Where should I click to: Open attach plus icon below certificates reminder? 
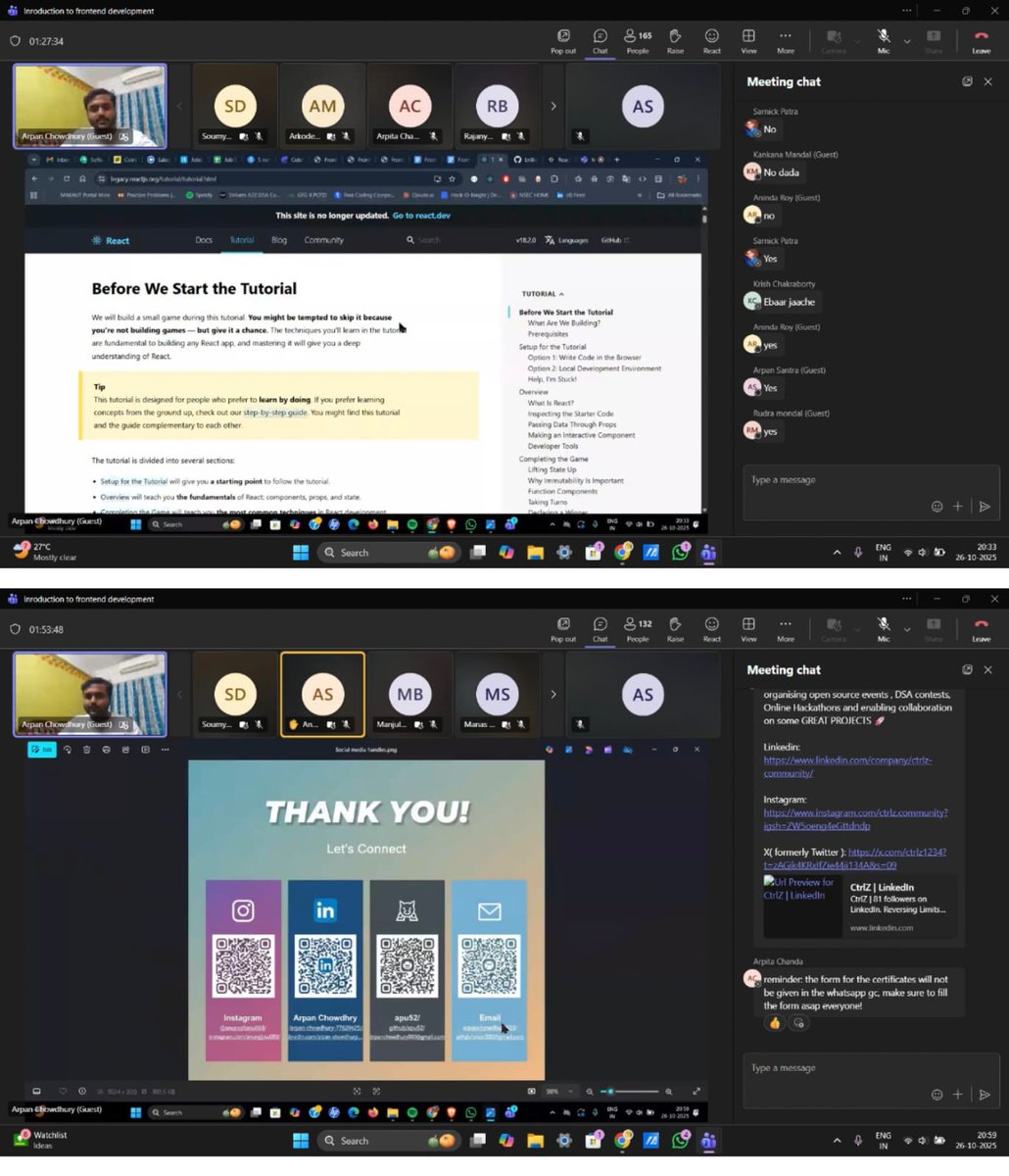[x=958, y=1095]
